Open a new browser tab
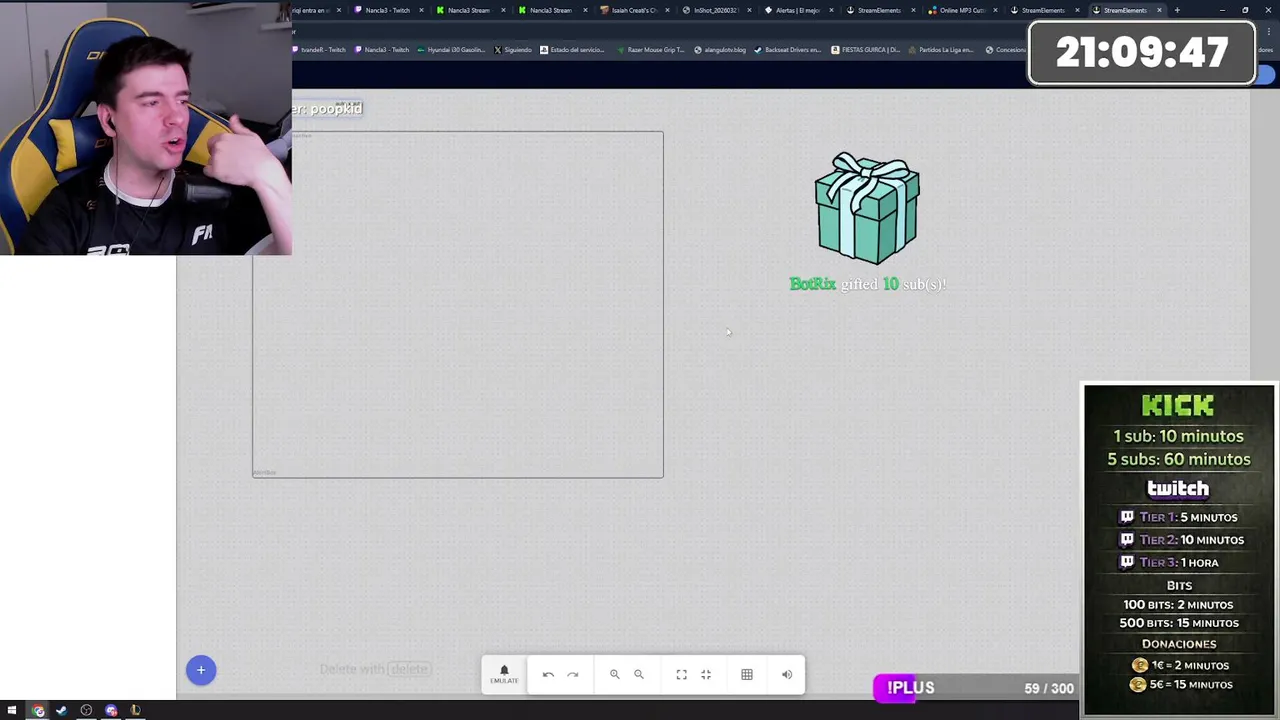1280x720 pixels. coord(1177,10)
